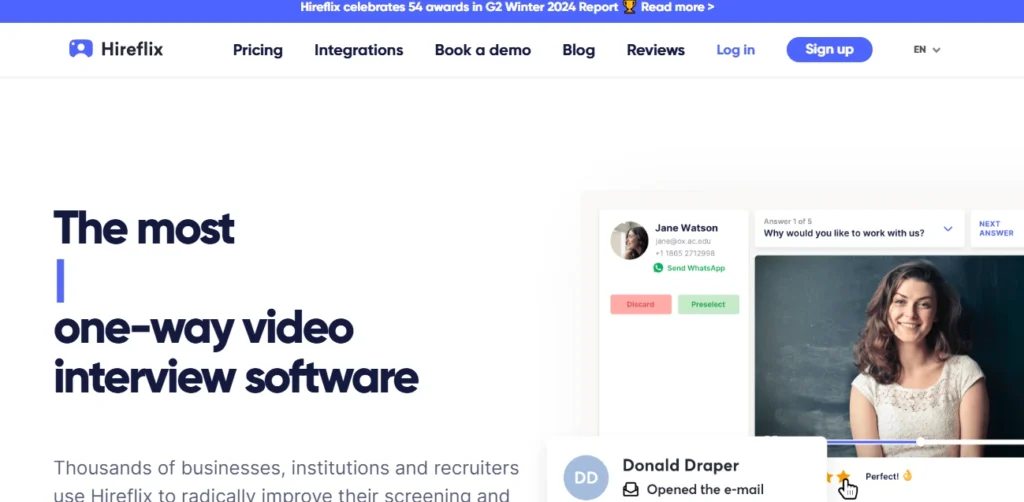The image size is (1024, 502).
Task: Click the 'one-way video' headline text
Action: point(204,330)
